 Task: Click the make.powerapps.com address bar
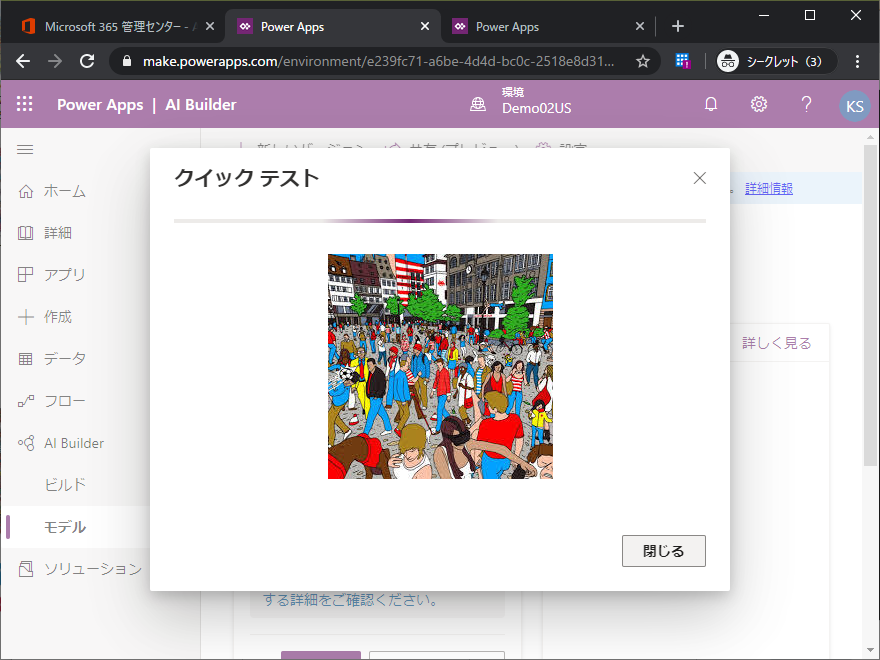(x=378, y=61)
